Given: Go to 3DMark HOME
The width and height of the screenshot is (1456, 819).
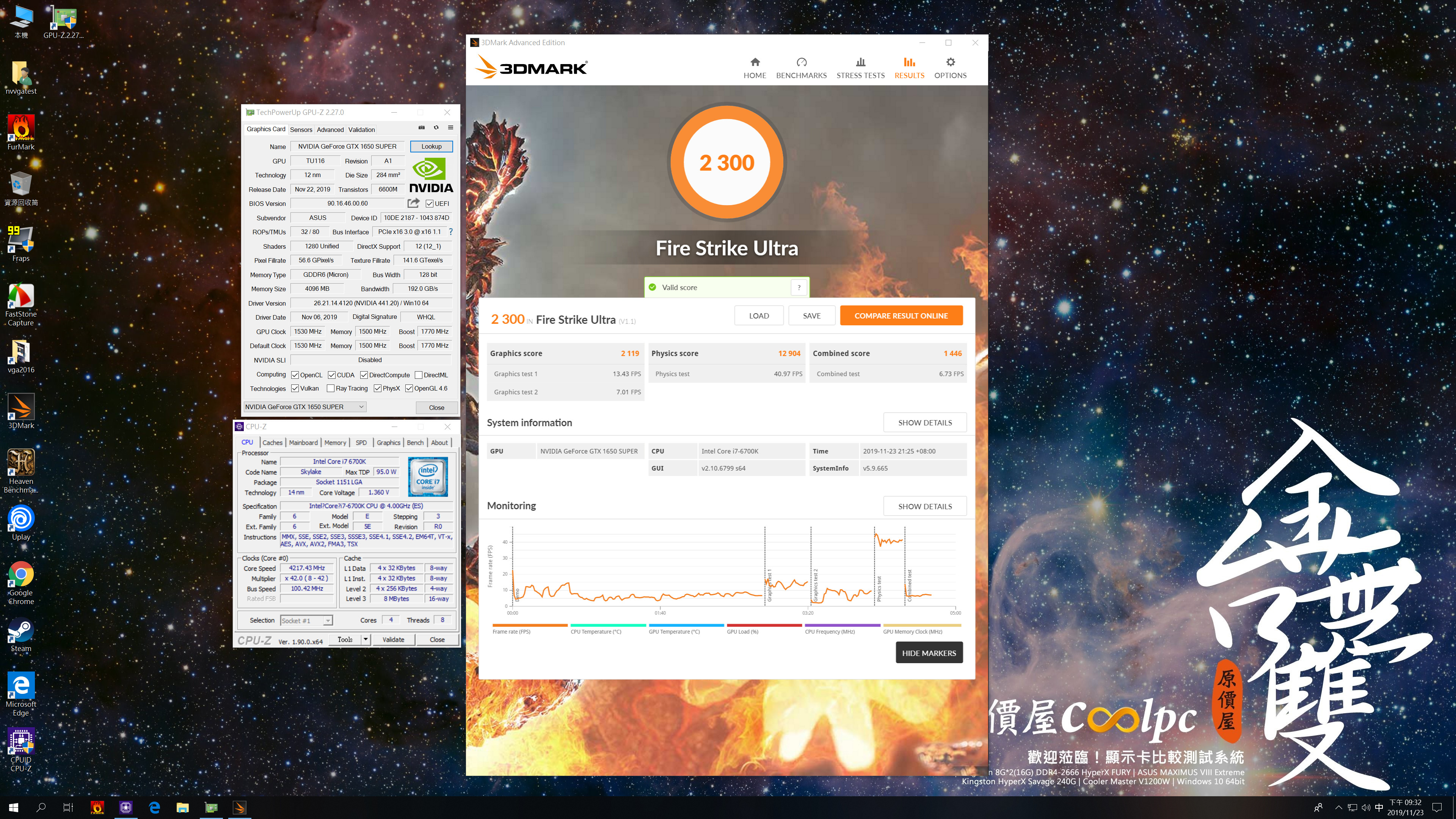Looking at the screenshot, I should coord(755,68).
